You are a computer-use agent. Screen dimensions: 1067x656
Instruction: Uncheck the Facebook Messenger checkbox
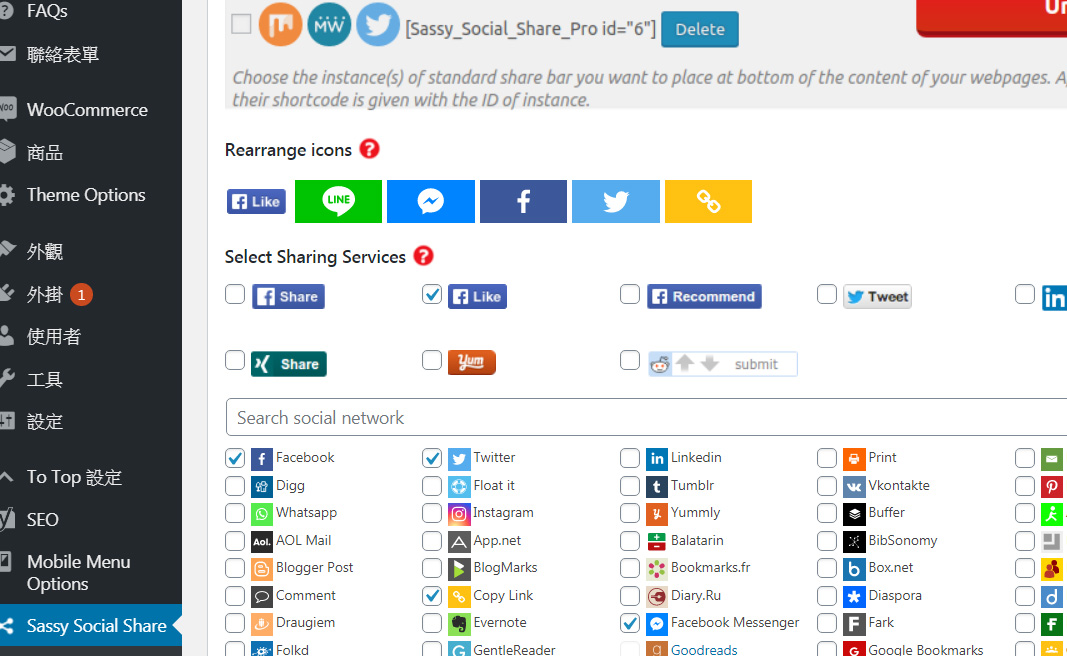[630, 623]
